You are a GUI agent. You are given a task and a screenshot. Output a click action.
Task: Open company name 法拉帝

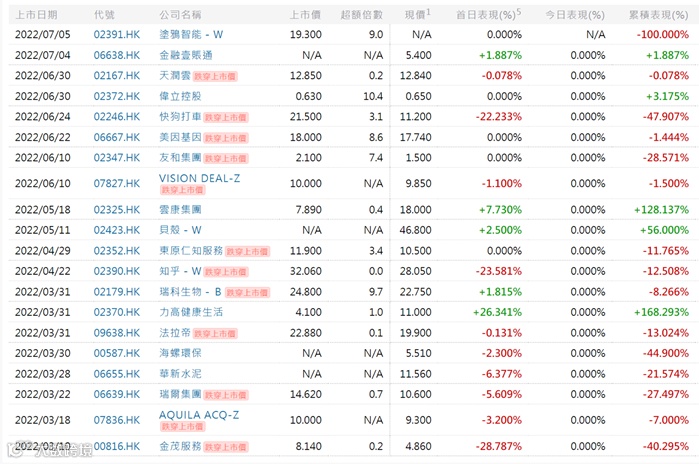tap(175, 333)
